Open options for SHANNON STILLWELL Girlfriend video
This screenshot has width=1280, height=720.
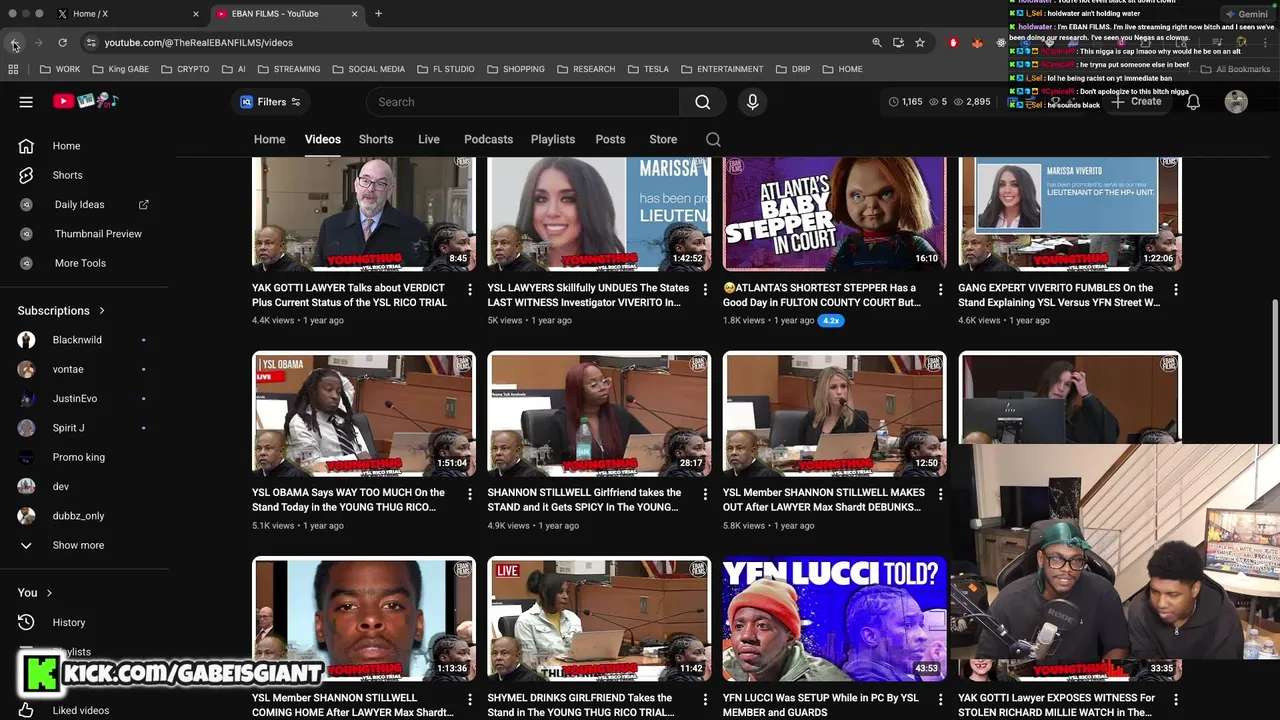tap(705, 494)
